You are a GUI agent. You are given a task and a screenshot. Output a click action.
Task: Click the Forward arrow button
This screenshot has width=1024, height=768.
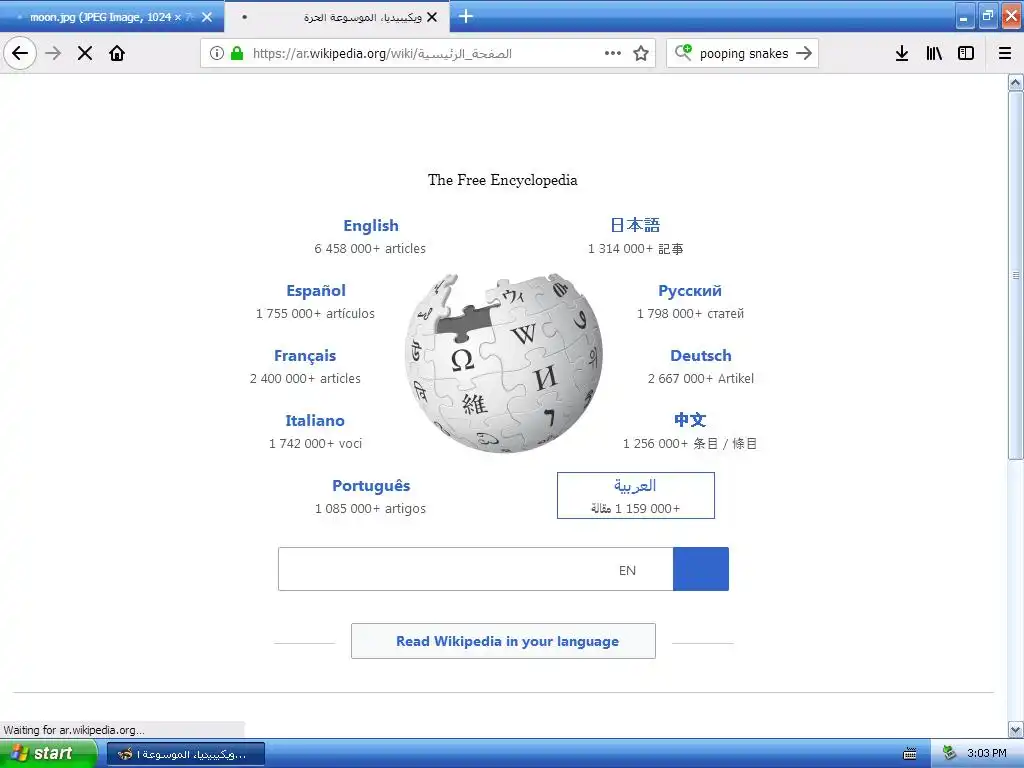[54, 53]
